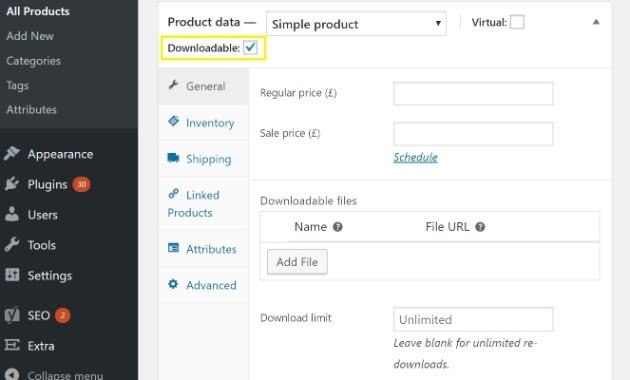This screenshot has width=630, height=380.
Task: Uncheck the Downloadable checkbox
Action: [250, 48]
